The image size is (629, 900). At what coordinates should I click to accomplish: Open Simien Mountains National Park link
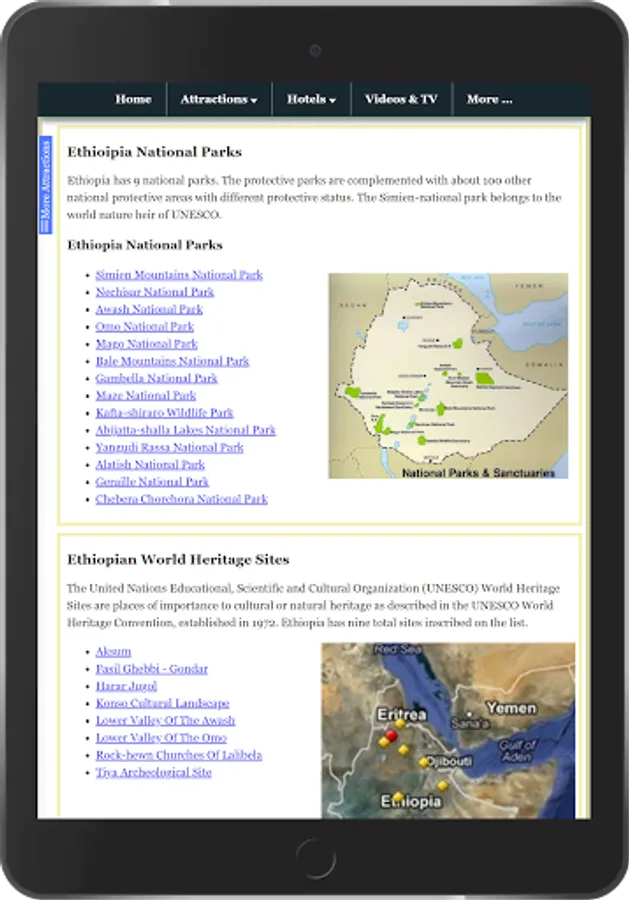tap(179, 275)
